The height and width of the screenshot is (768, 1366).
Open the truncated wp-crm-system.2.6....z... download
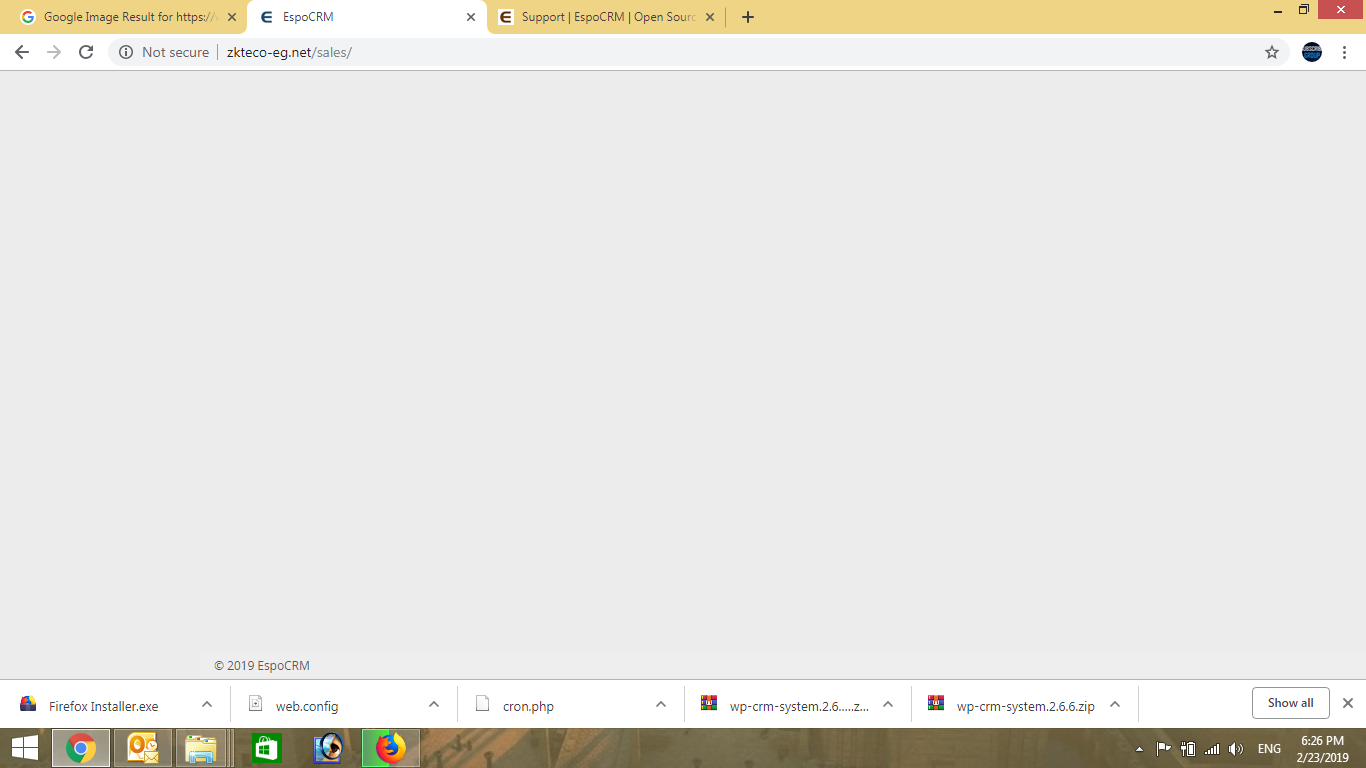click(785, 706)
